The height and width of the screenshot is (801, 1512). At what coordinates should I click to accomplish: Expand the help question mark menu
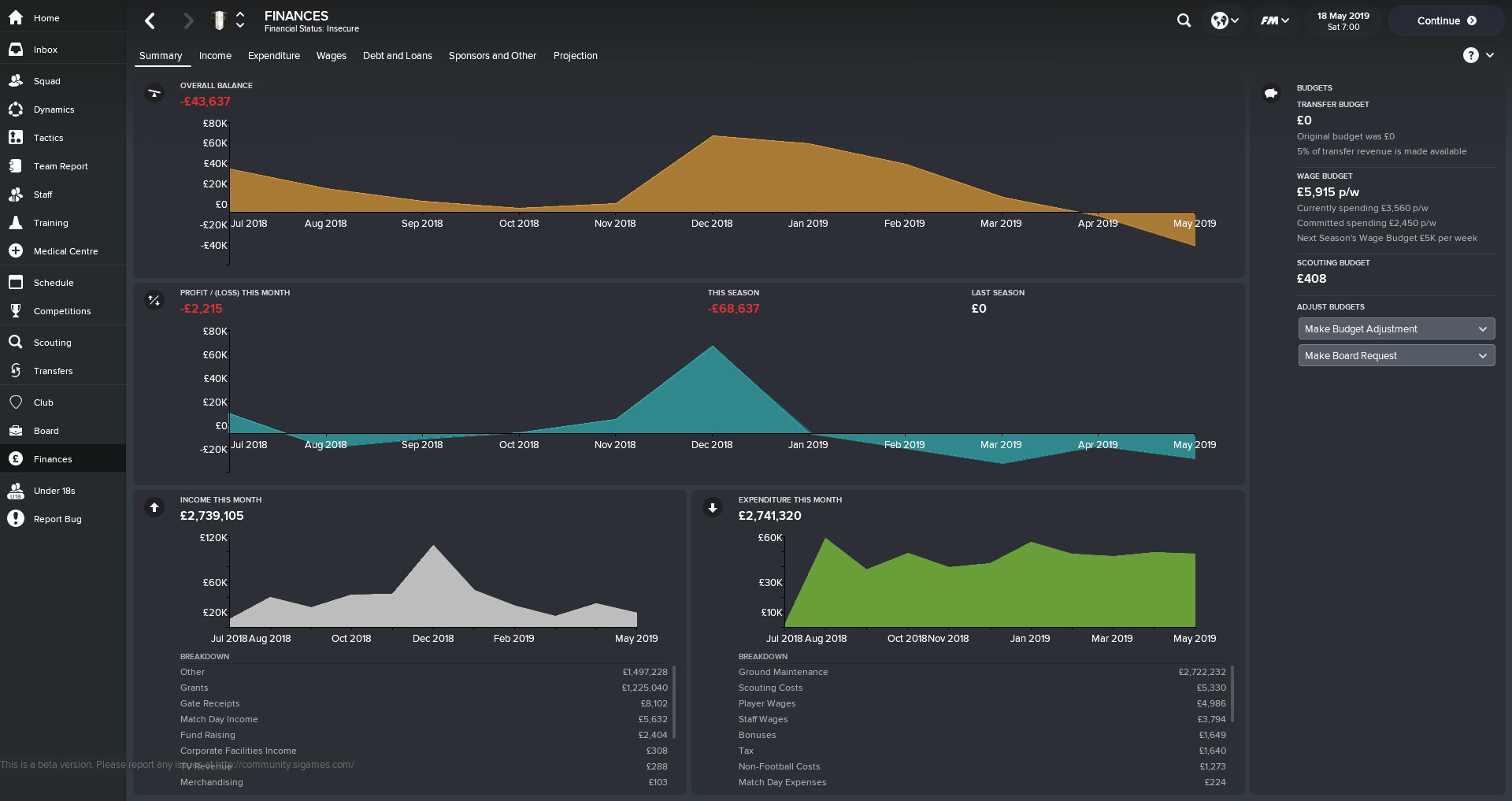pyautogui.click(x=1478, y=55)
